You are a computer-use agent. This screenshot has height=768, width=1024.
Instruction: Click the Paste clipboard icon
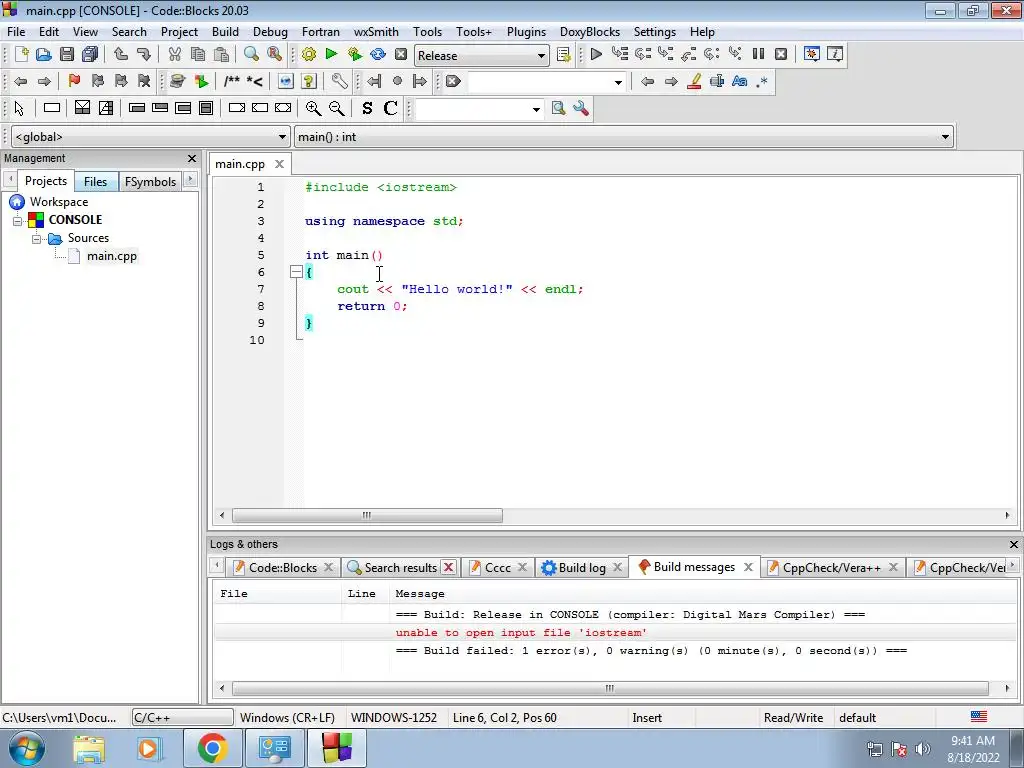pyautogui.click(x=221, y=54)
